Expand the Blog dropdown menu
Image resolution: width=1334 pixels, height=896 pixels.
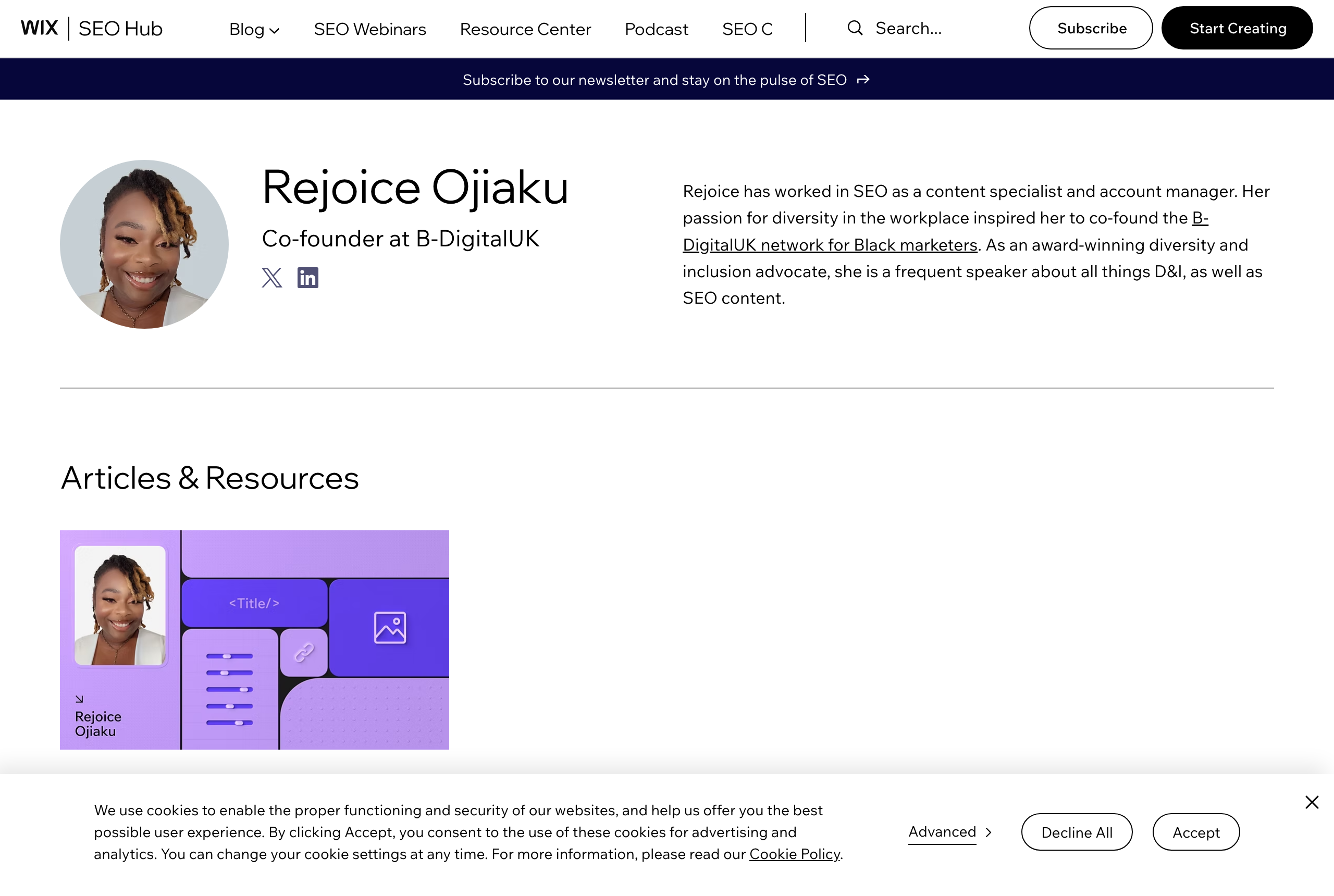(x=254, y=29)
